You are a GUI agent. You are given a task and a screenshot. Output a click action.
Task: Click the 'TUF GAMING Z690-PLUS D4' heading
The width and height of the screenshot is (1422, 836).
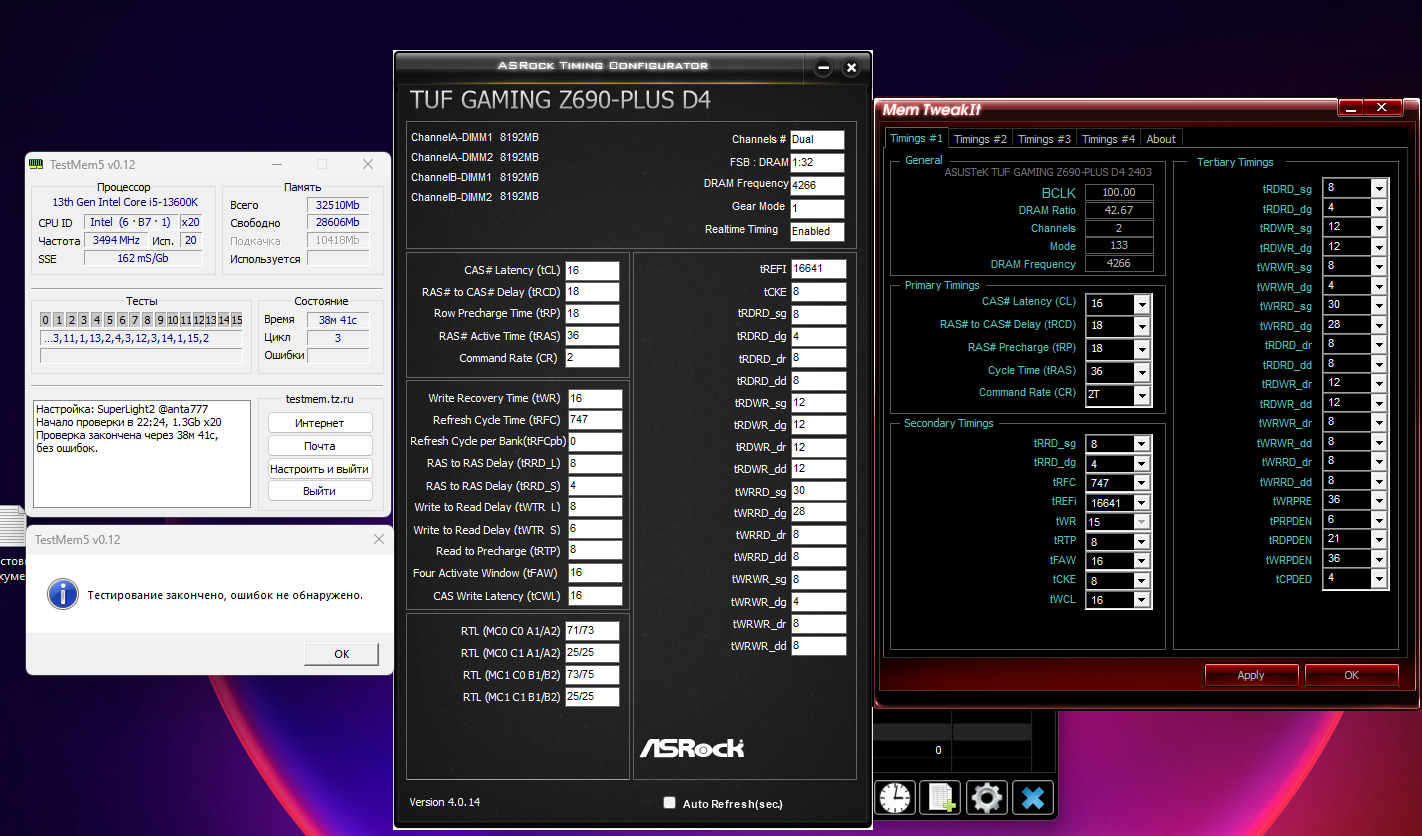click(561, 100)
